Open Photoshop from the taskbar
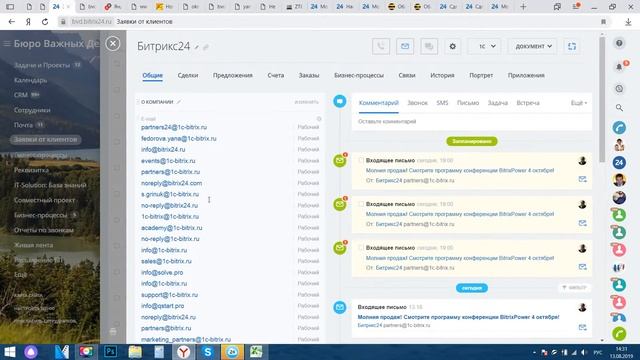Viewport: 640px width, 360px height. point(110,352)
